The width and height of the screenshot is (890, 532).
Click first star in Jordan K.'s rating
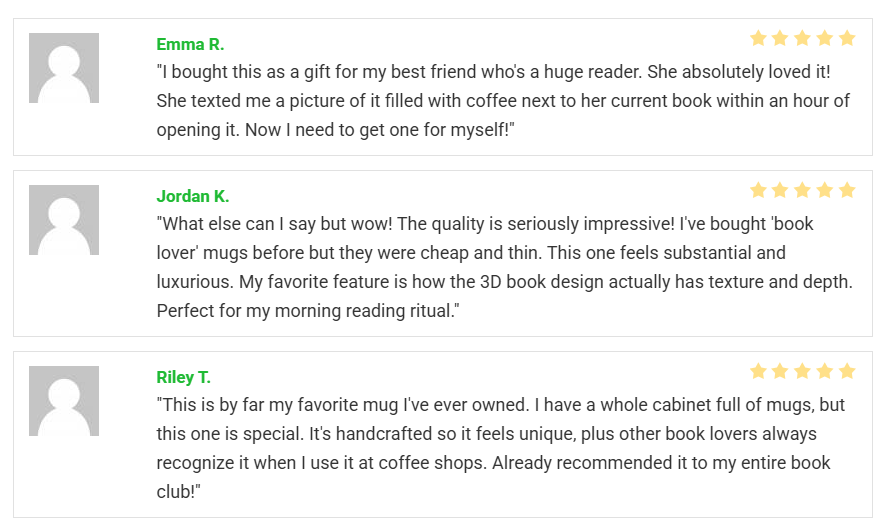pos(758,190)
